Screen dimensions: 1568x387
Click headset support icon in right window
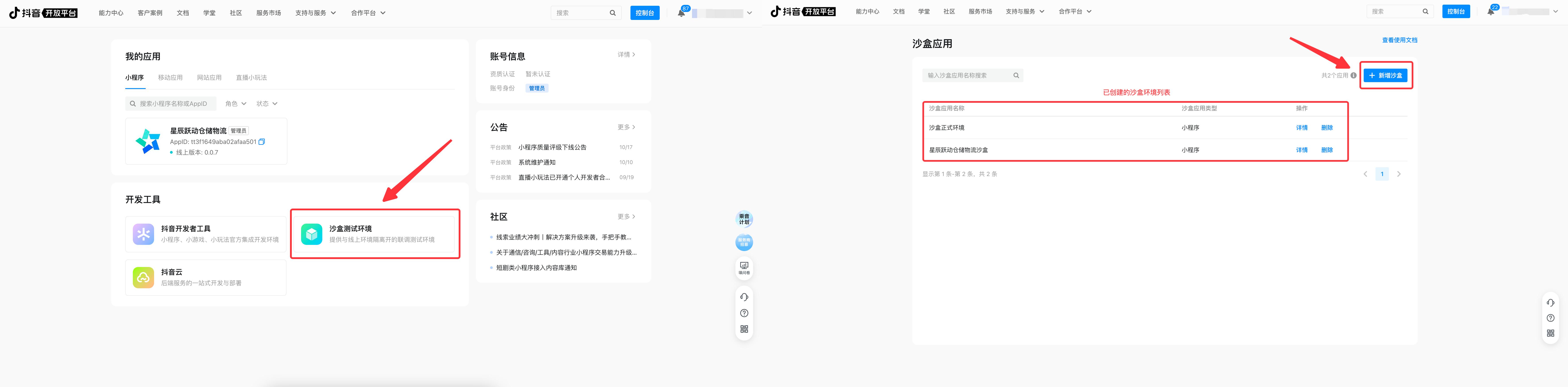point(1550,302)
